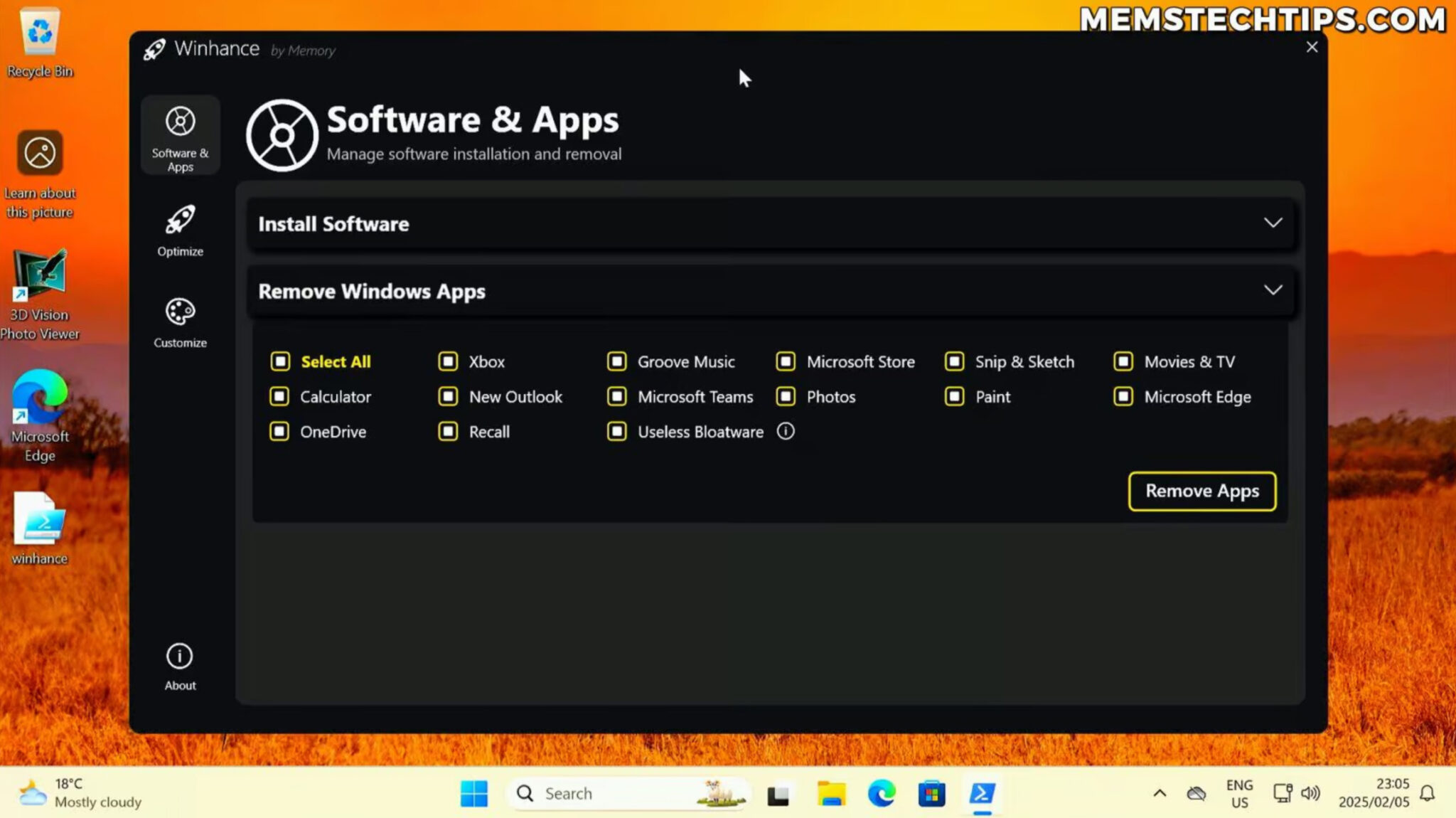The width and height of the screenshot is (1456, 818).
Task: Click the speaker icon in system tray
Action: point(1310,792)
